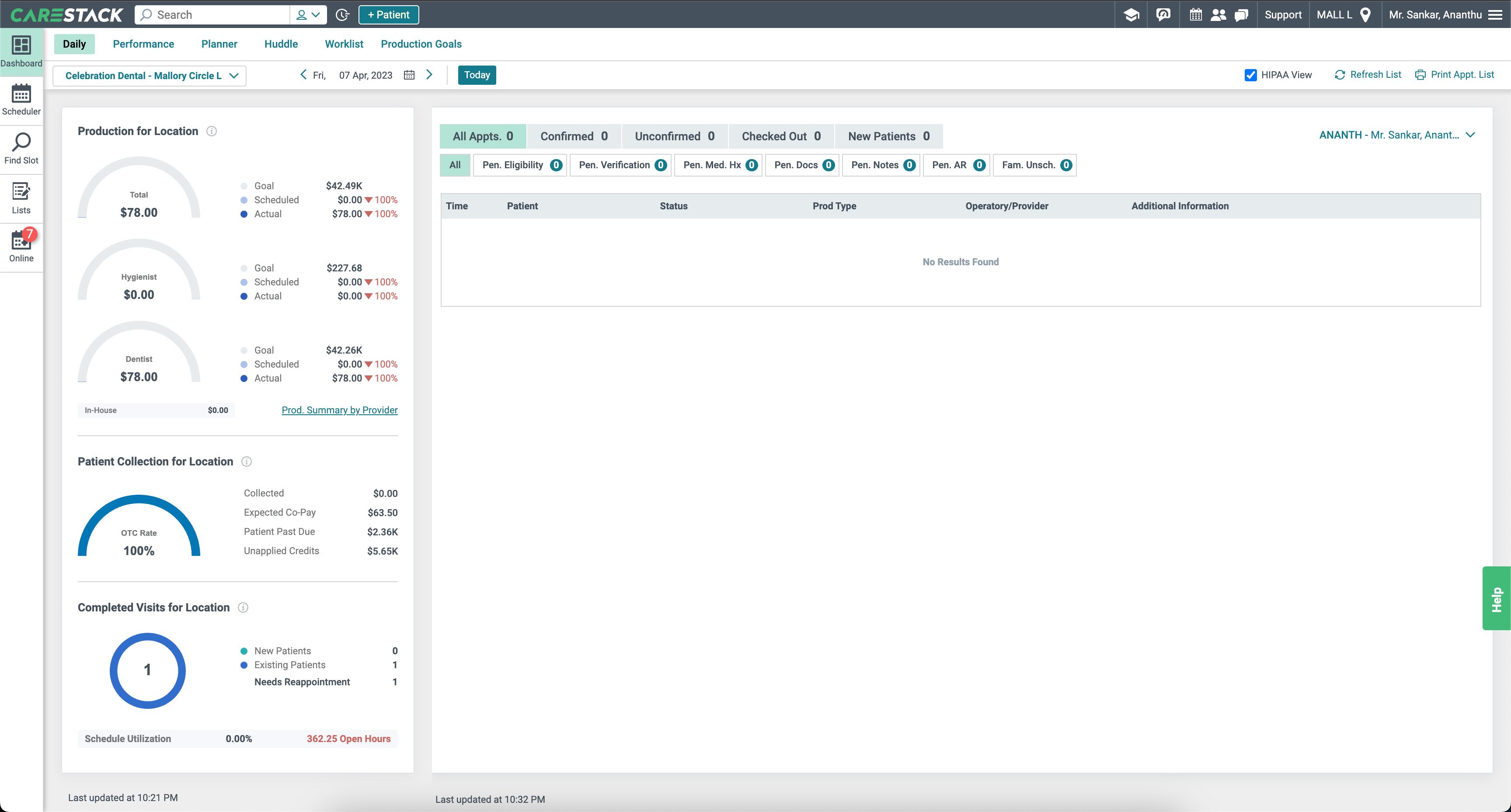The height and width of the screenshot is (812, 1511).
Task: Click the + Patient button
Action: coord(388,15)
